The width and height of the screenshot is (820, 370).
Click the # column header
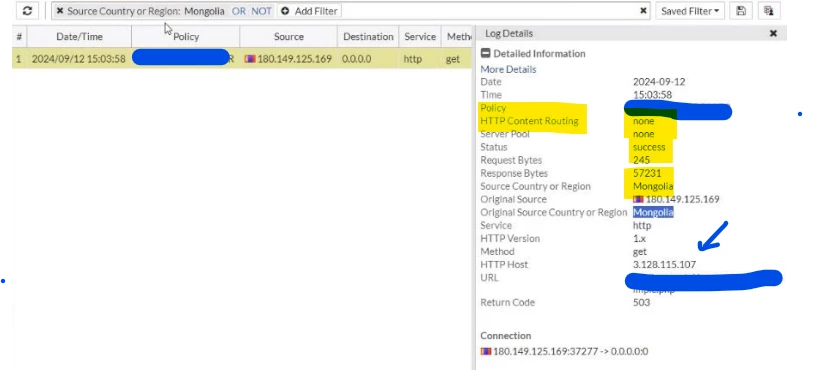(19, 37)
